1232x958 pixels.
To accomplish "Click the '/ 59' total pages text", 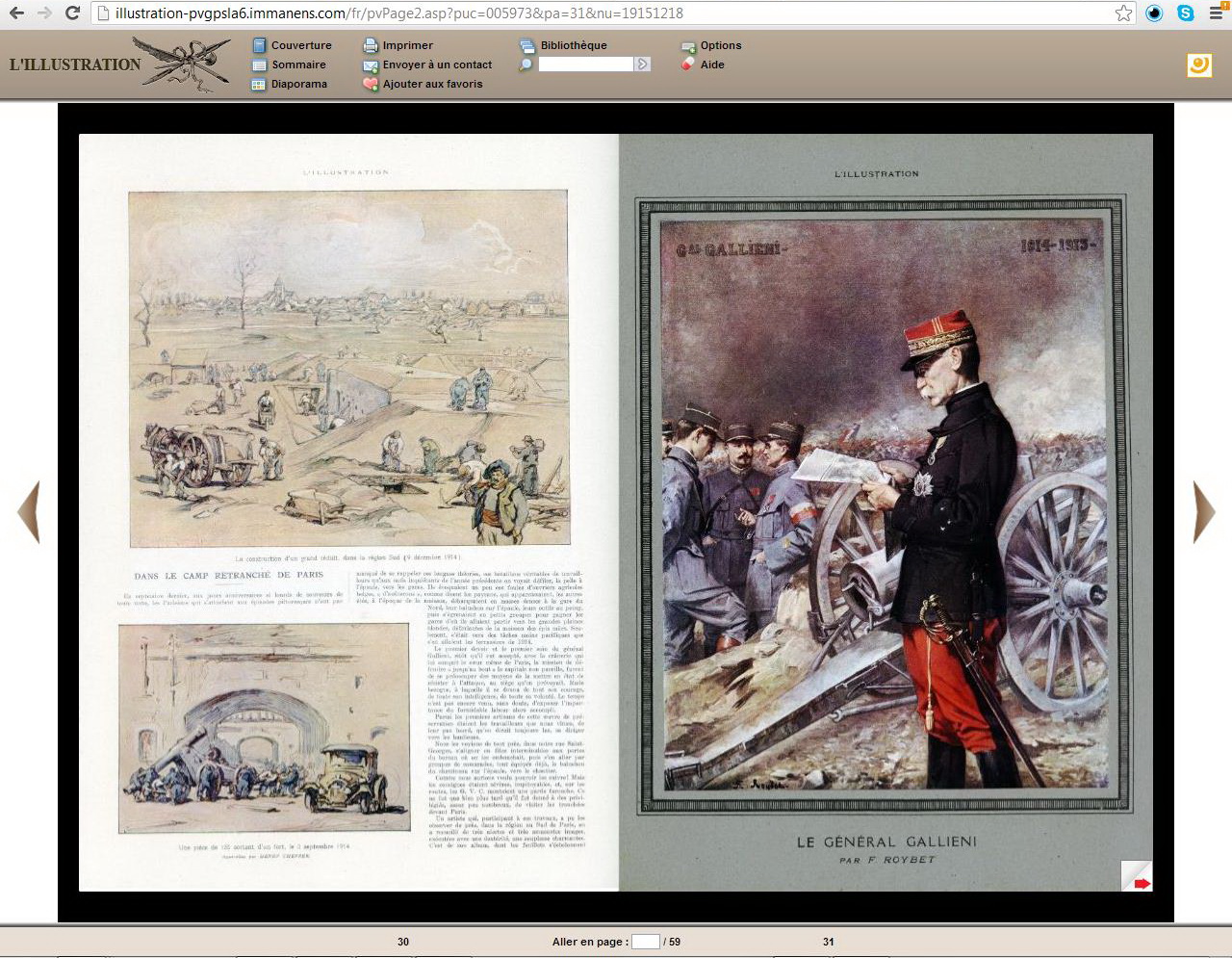I will pos(672,942).
